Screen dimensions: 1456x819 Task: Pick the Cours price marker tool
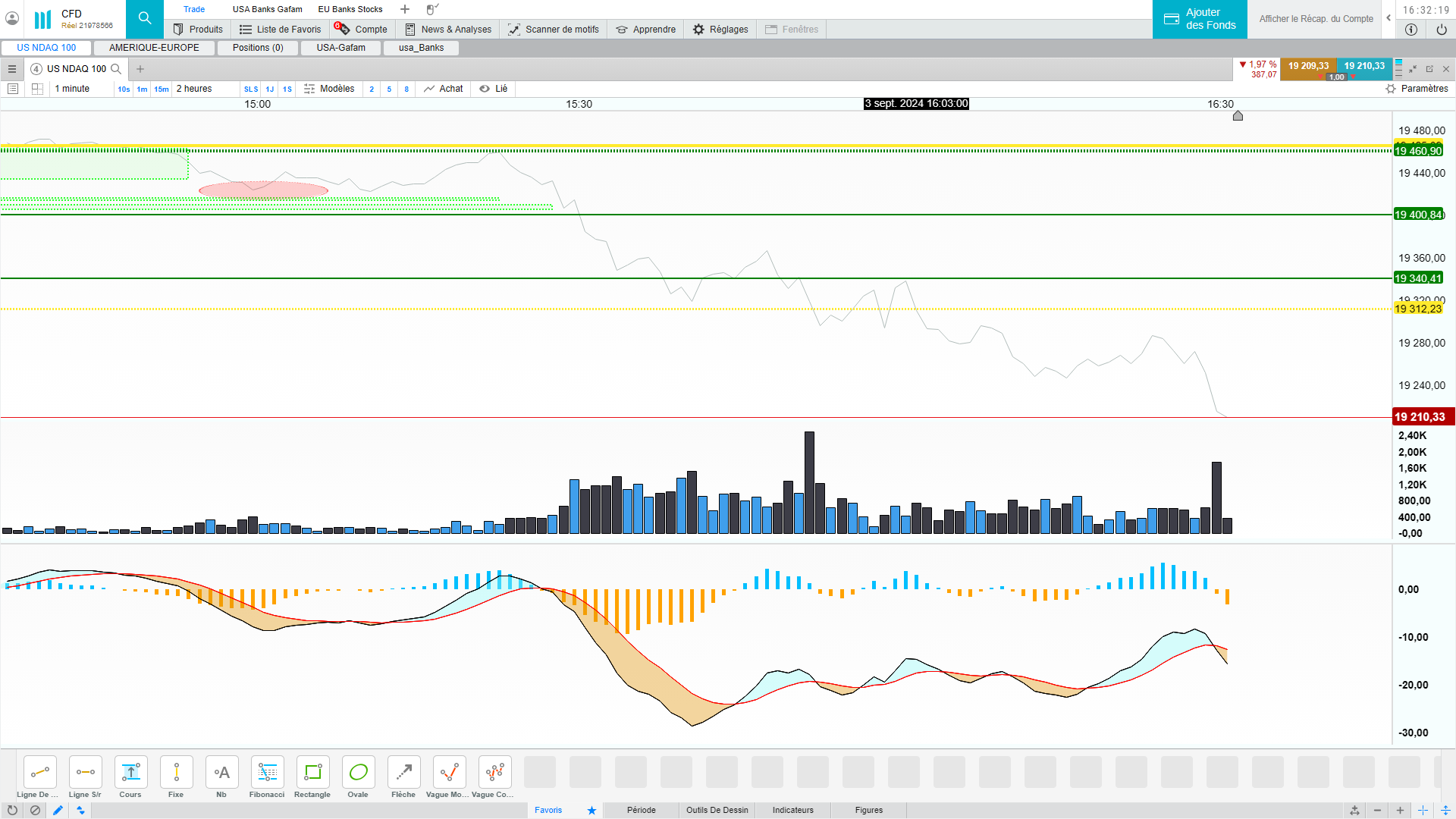[x=130, y=773]
